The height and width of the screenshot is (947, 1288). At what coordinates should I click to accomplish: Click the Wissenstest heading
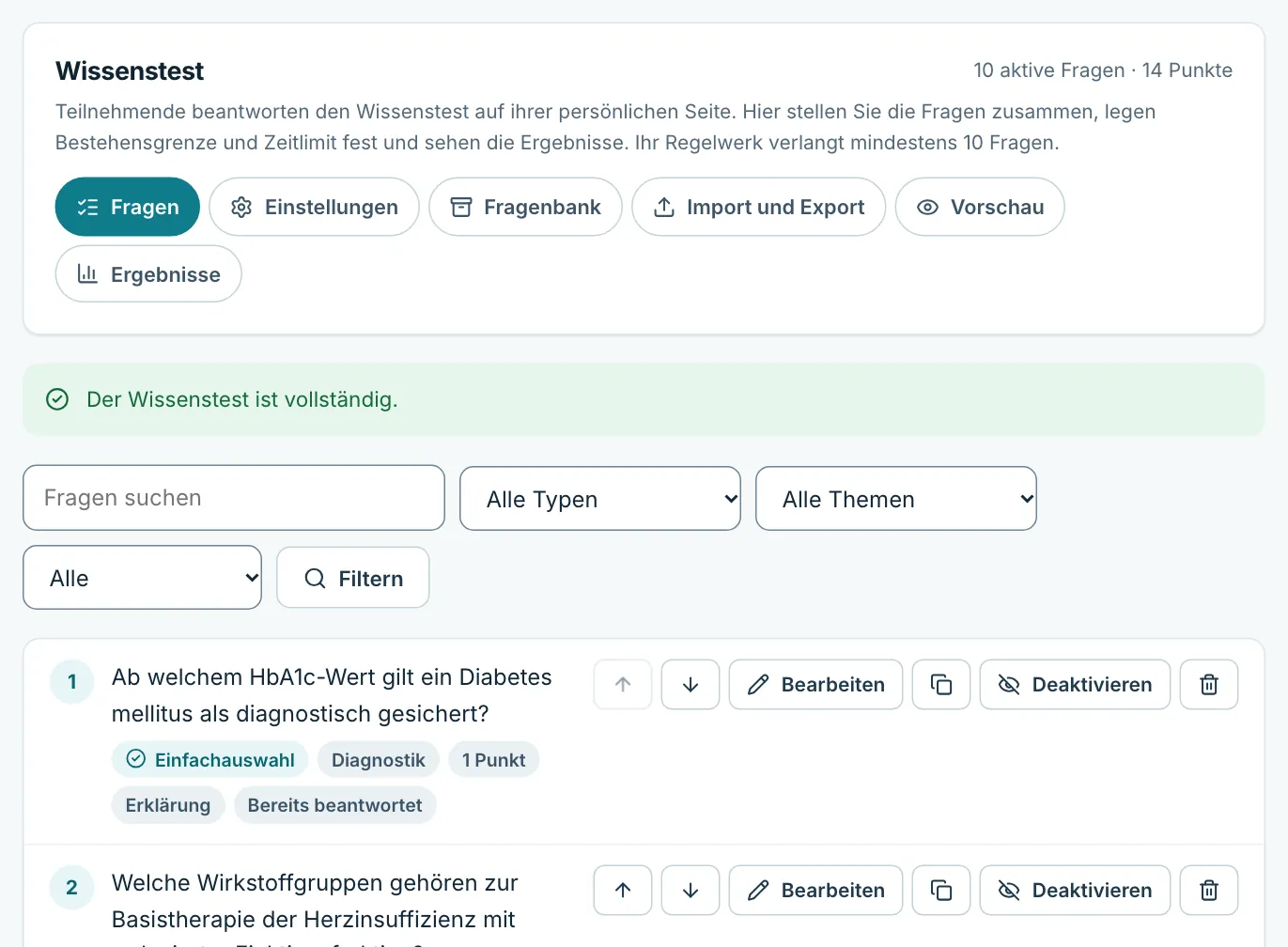point(130,71)
